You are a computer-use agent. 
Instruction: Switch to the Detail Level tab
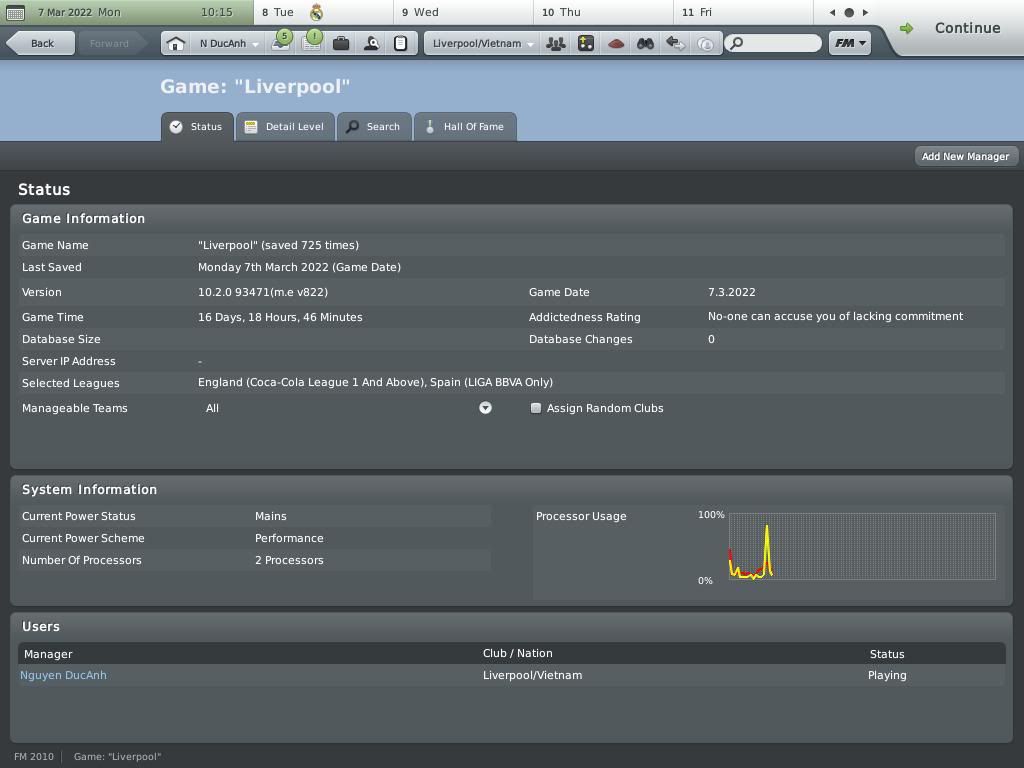coord(285,127)
